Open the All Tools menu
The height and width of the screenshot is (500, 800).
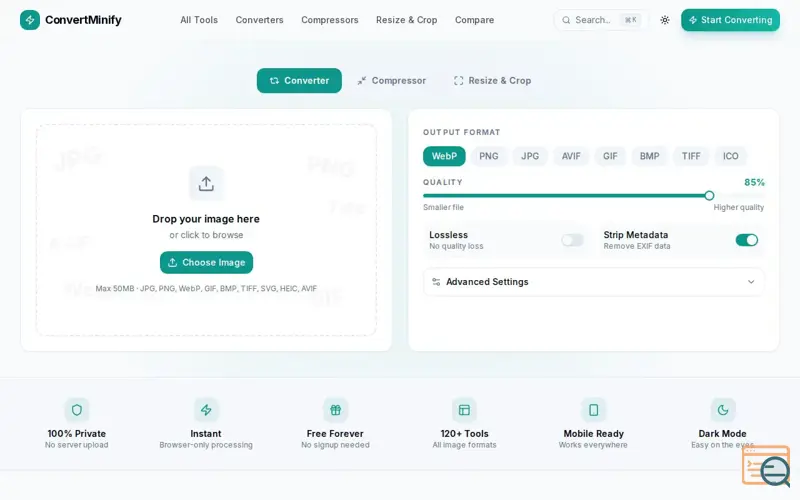pyautogui.click(x=199, y=20)
